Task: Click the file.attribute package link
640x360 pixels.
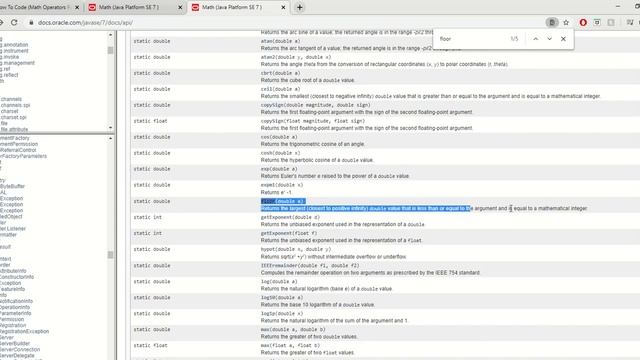Action: [14, 129]
